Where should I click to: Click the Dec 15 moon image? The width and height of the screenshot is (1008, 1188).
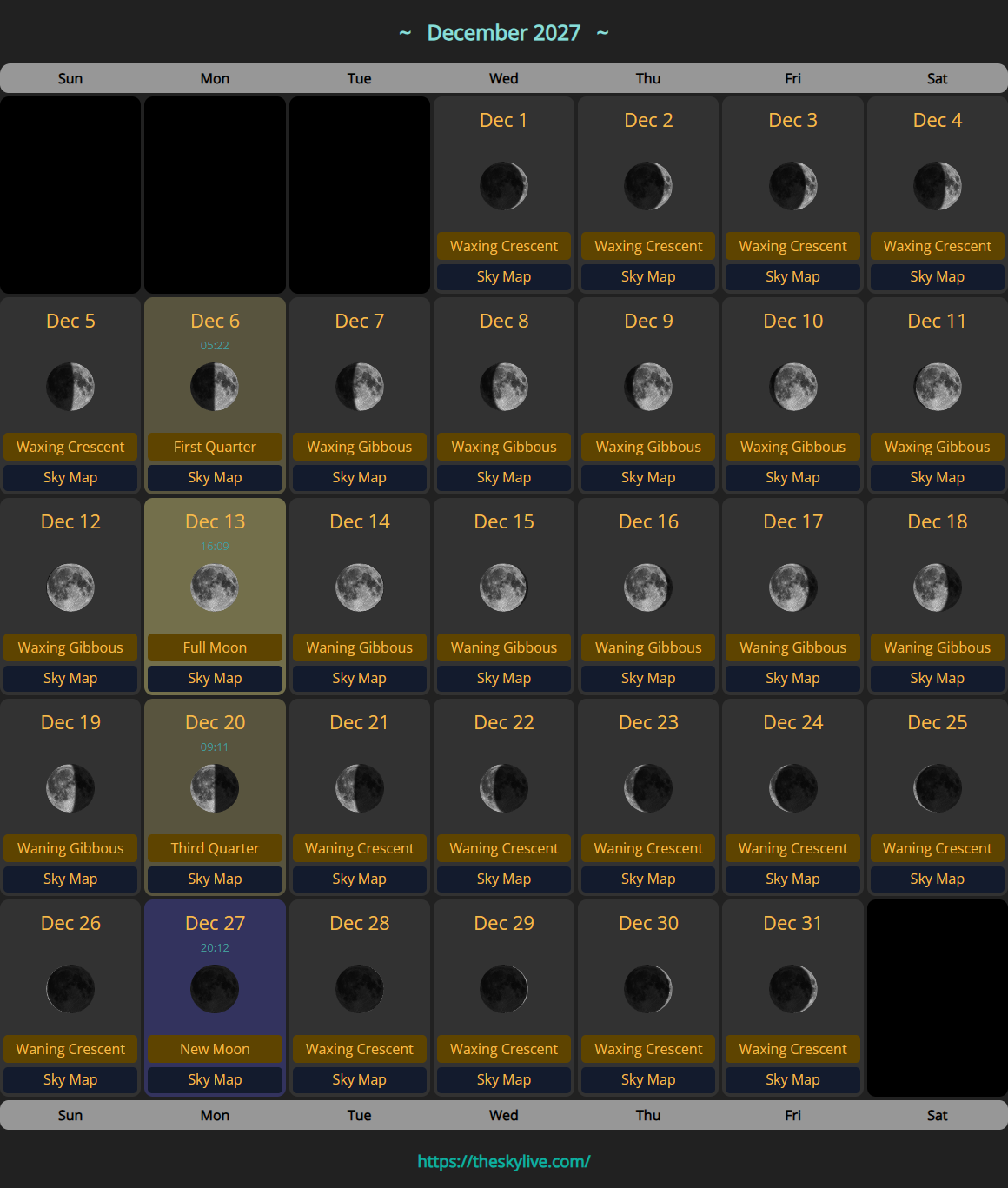504,587
